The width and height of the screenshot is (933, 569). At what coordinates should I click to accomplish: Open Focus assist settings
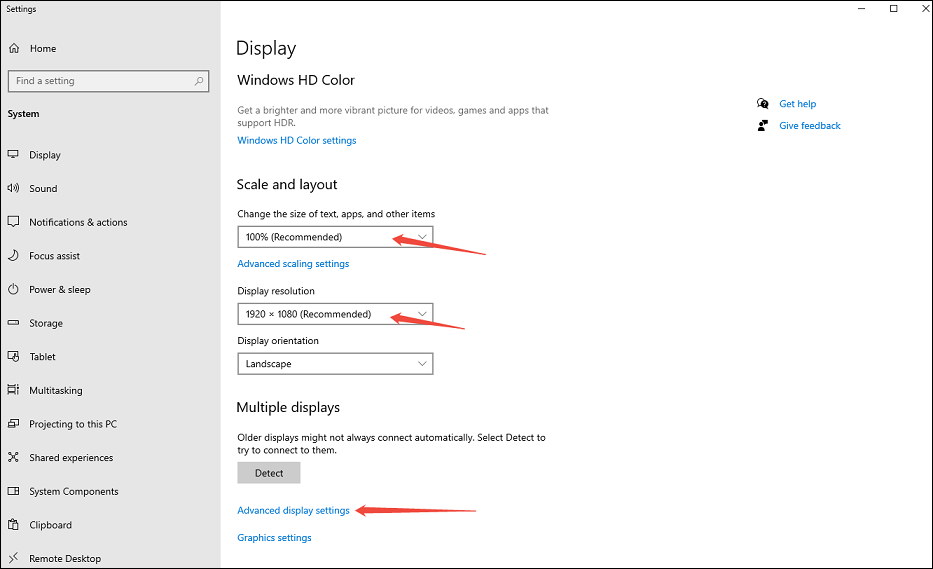(x=54, y=256)
